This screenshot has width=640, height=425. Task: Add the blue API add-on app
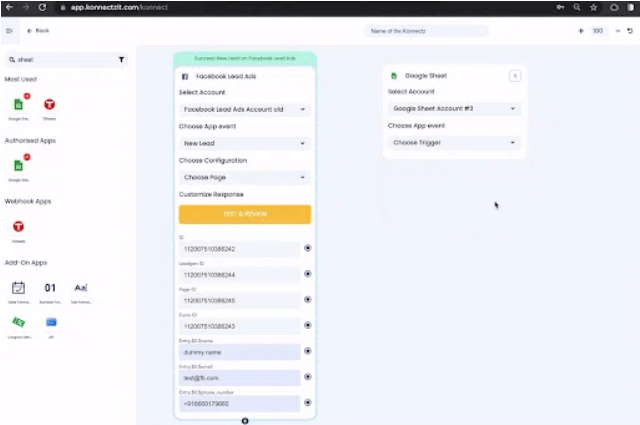[x=51, y=322]
